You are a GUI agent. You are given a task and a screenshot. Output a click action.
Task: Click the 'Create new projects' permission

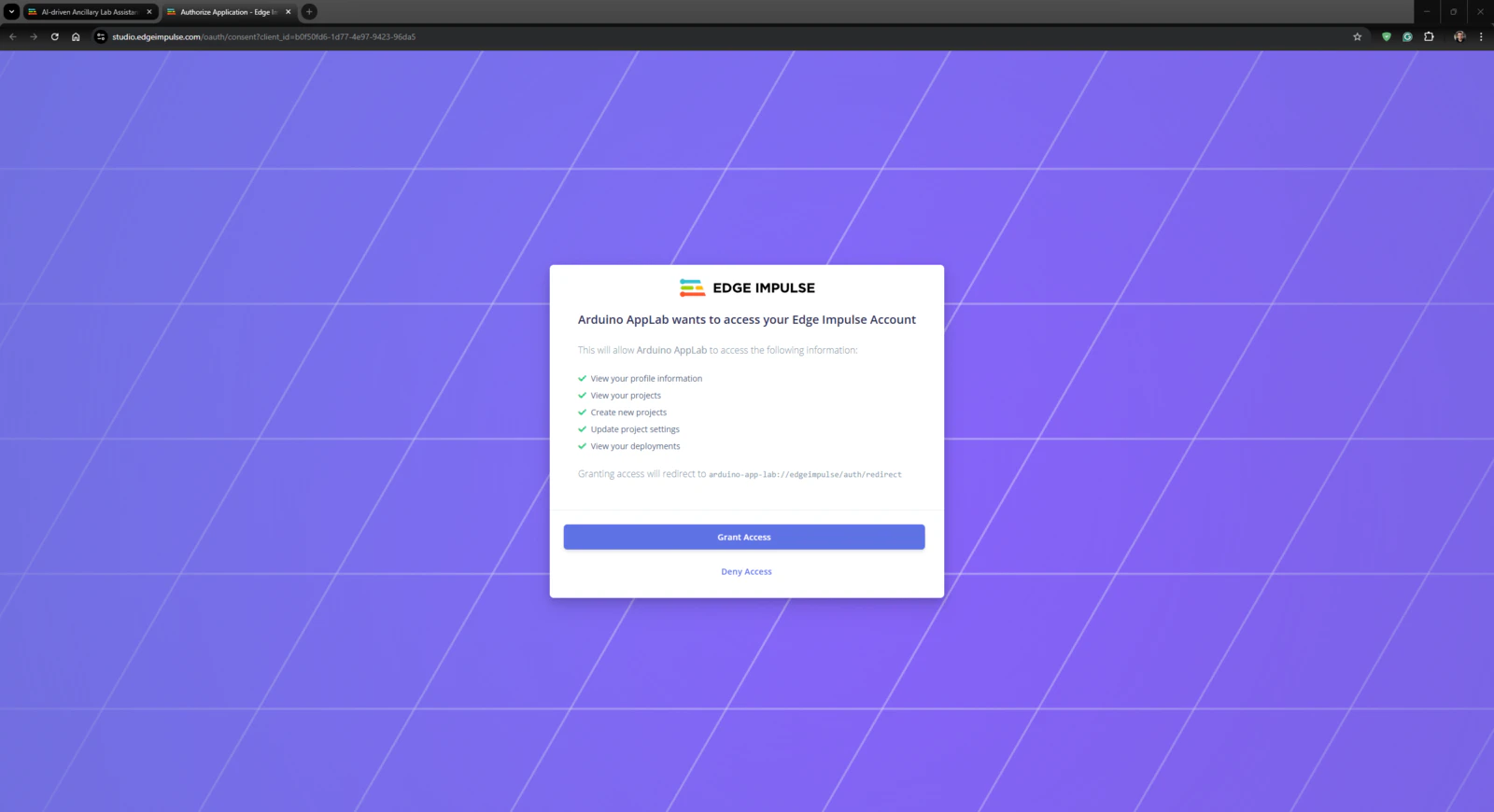[628, 413]
